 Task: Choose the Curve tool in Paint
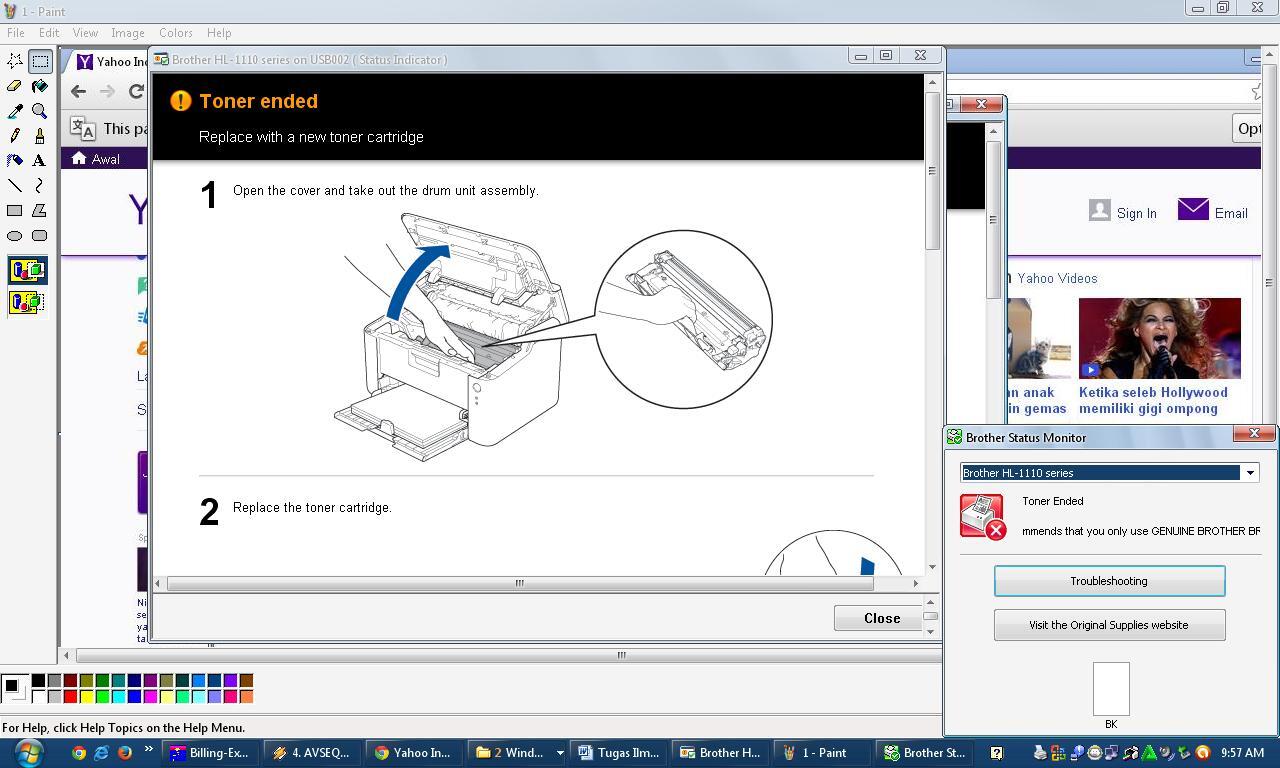(40, 185)
